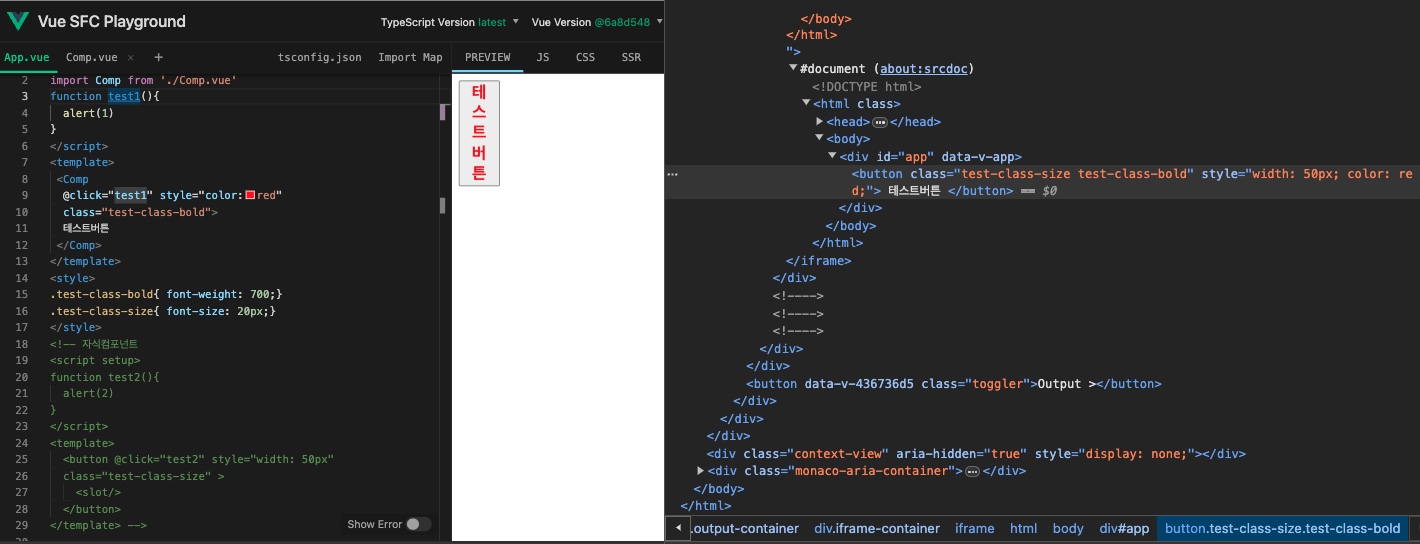The width and height of the screenshot is (1420, 544).
Task: Expand the monaco-aria-container div
Action: click(x=701, y=470)
